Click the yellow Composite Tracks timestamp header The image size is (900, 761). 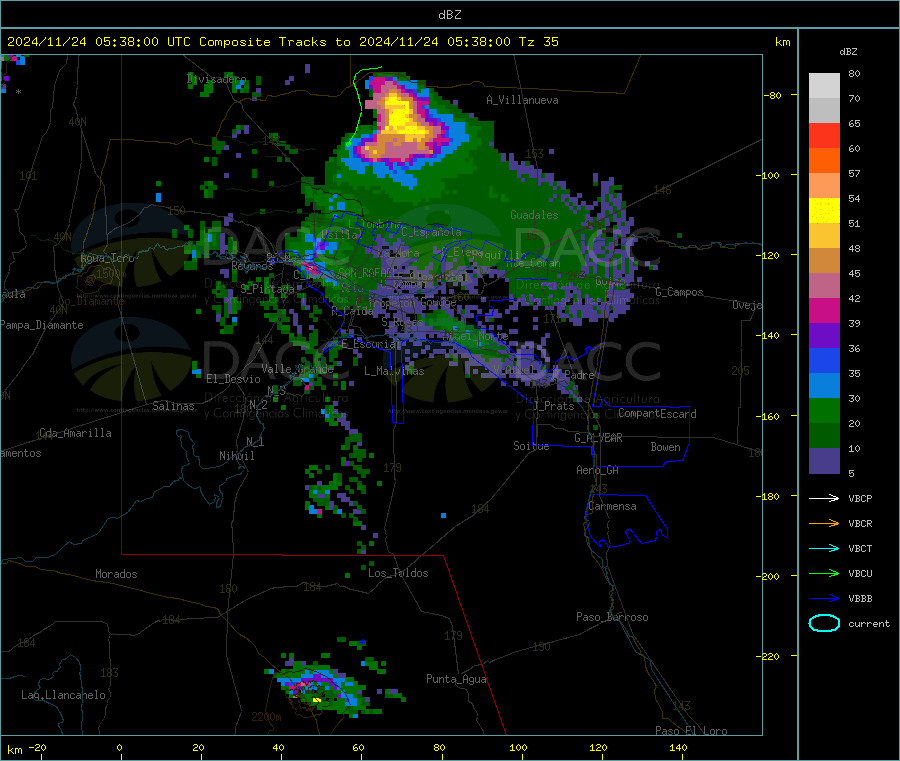[283, 42]
